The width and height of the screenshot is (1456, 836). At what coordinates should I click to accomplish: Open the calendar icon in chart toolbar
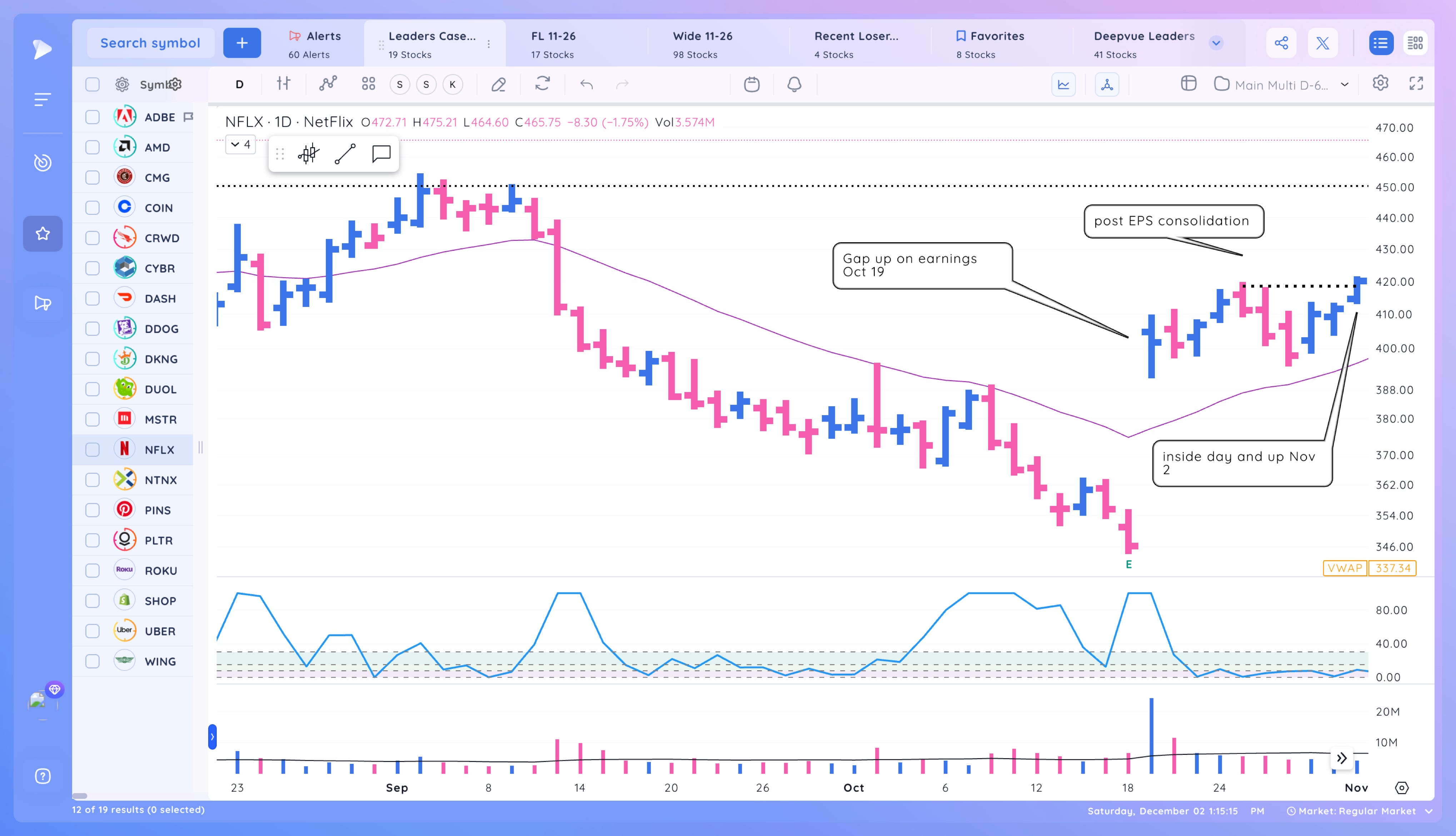coord(751,84)
